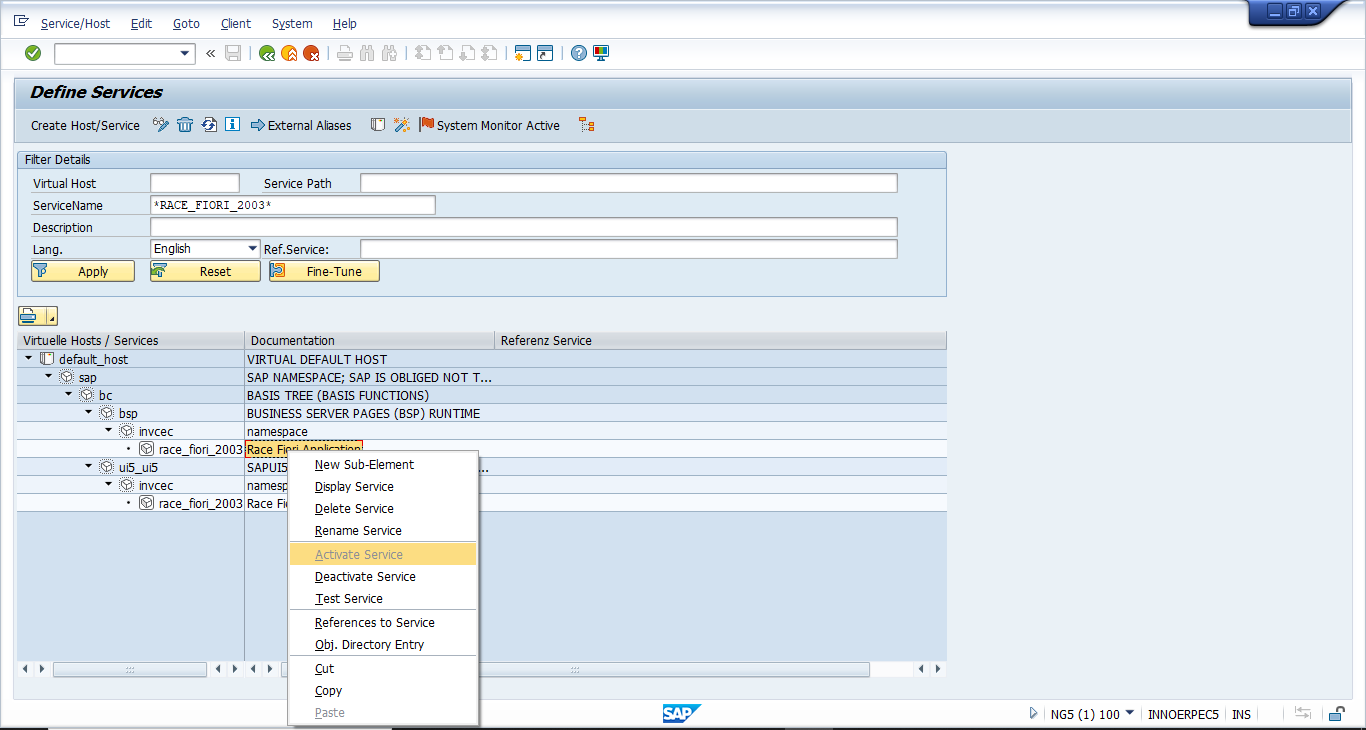Click the red Cancel icon
The image size is (1366, 730).
pos(312,54)
